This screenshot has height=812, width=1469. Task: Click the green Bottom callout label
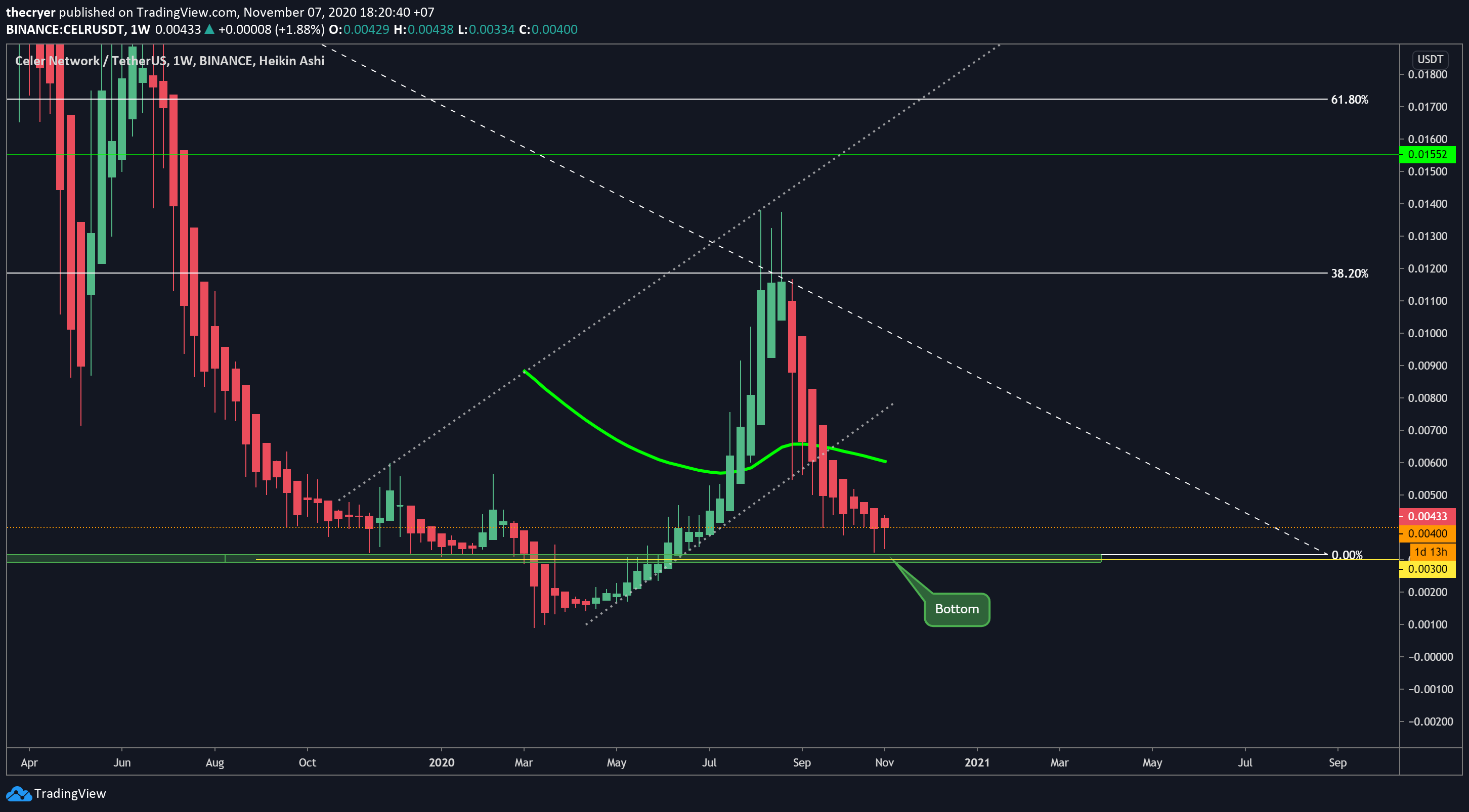pyautogui.click(x=957, y=609)
